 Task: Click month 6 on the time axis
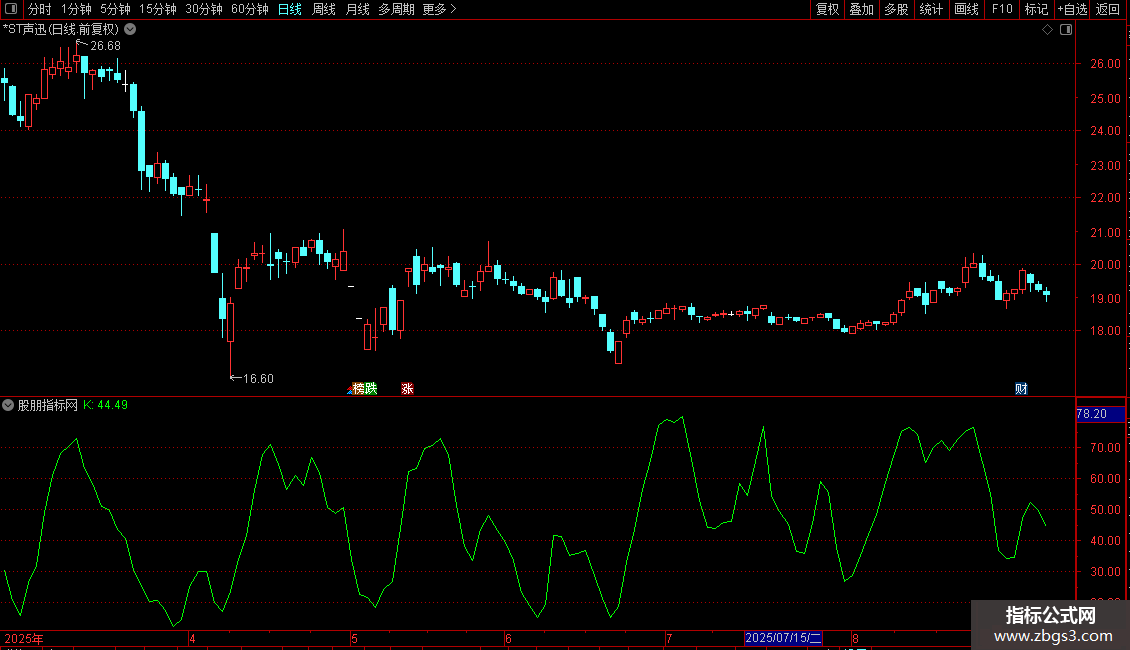point(508,638)
